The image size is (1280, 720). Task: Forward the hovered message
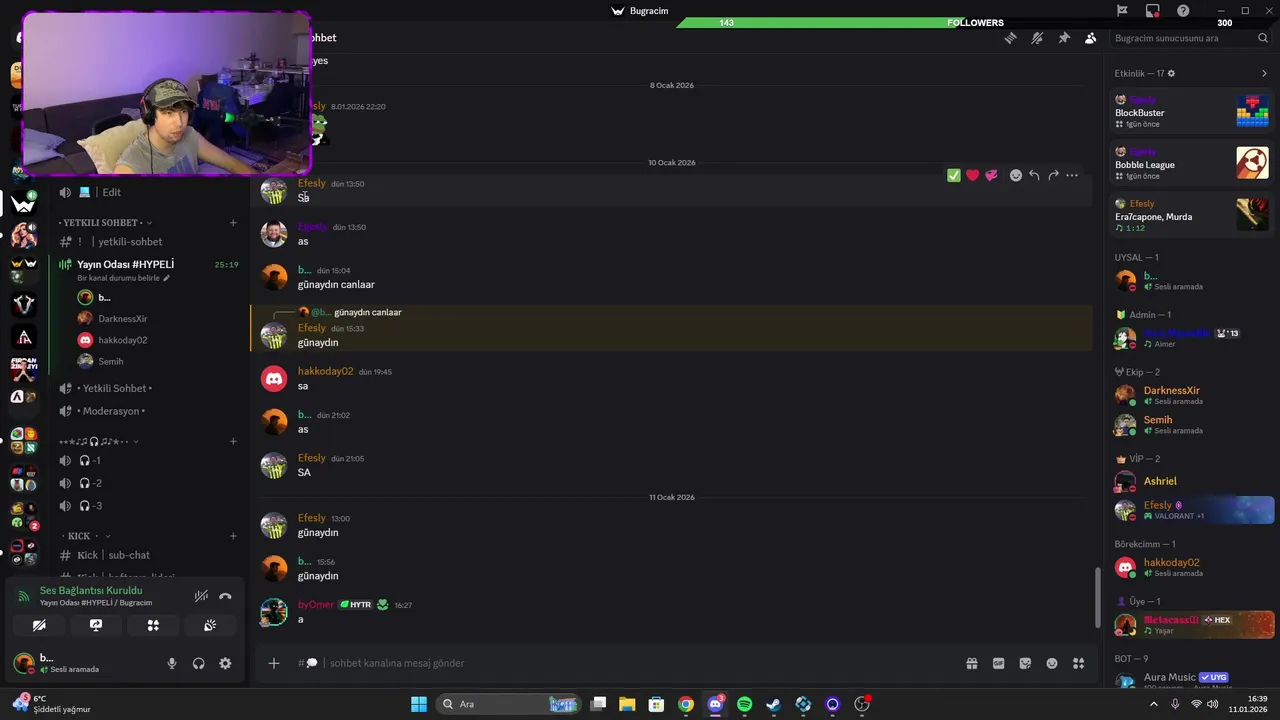(1053, 175)
